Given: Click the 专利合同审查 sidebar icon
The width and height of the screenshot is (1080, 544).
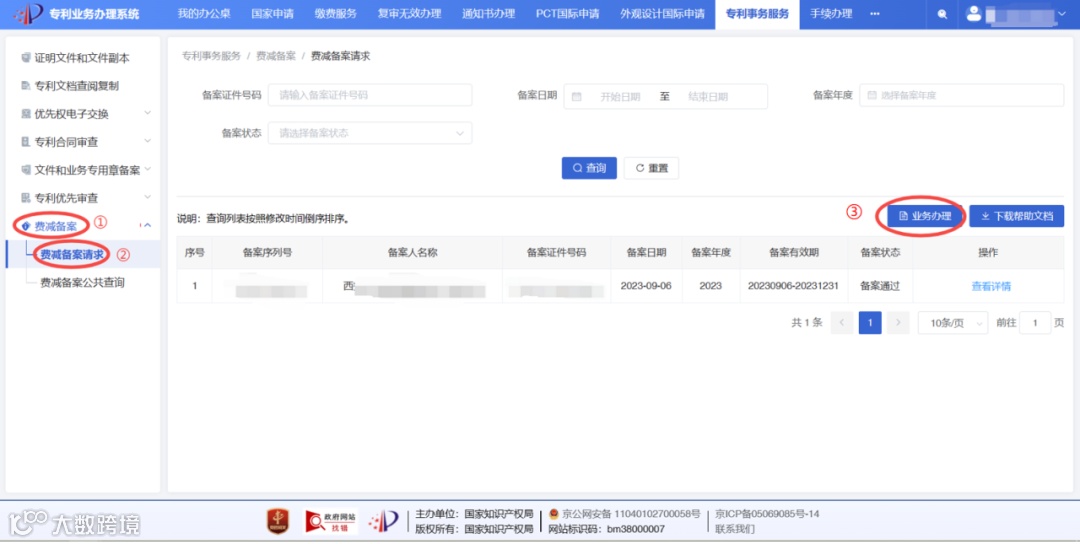Looking at the screenshot, I should coord(26,142).
